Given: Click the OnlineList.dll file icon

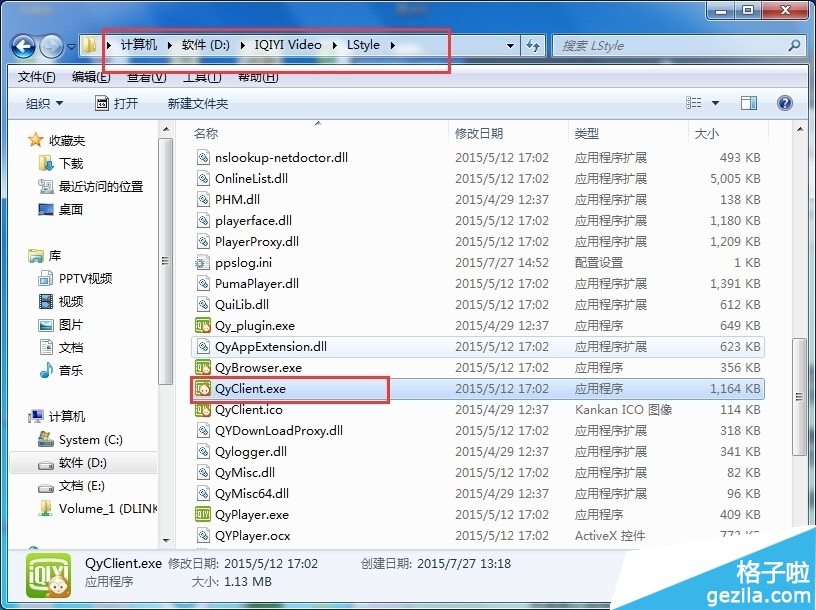Looking at the screenshot, I should [x=203, y=179].
